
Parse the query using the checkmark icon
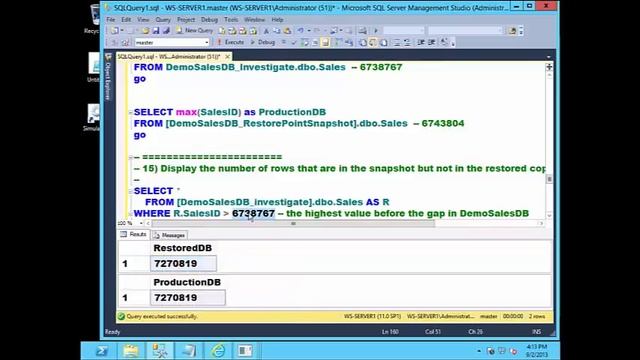[x=294, y=42]
